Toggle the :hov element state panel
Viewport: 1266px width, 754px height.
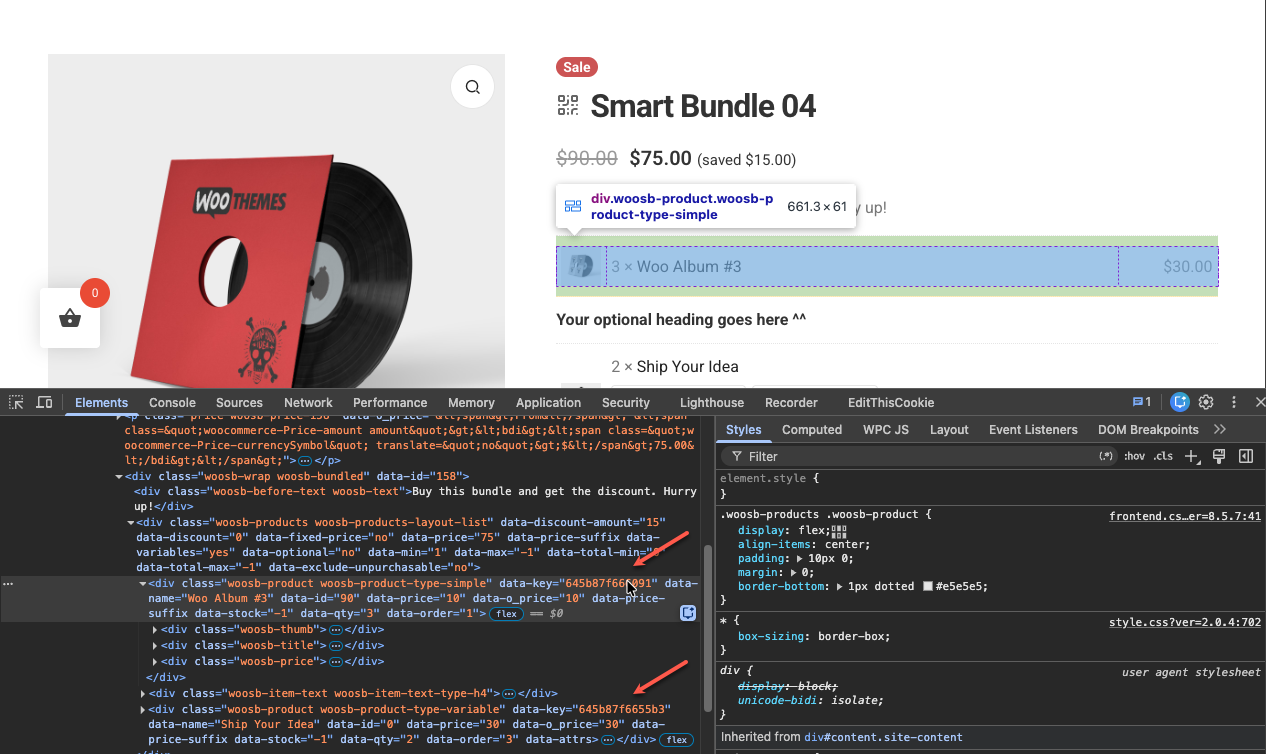(1134, 456)
